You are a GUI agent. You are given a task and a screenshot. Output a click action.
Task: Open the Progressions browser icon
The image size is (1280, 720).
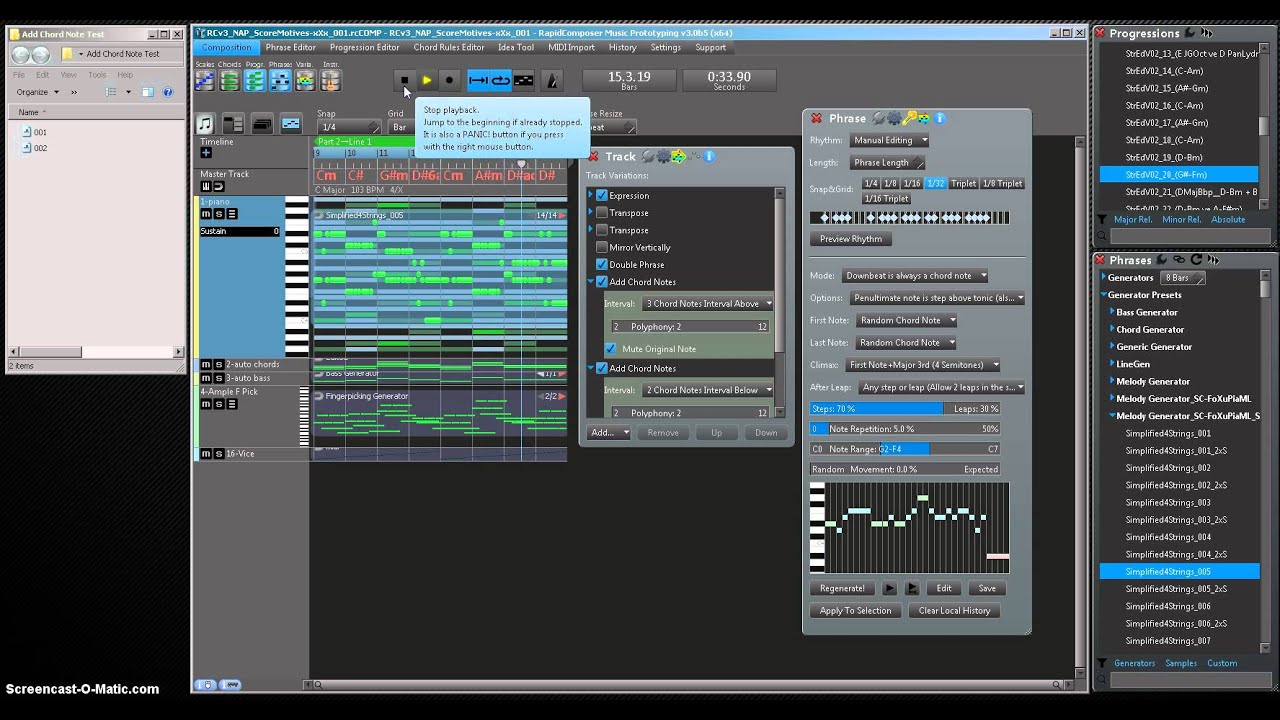coord(255,80)
